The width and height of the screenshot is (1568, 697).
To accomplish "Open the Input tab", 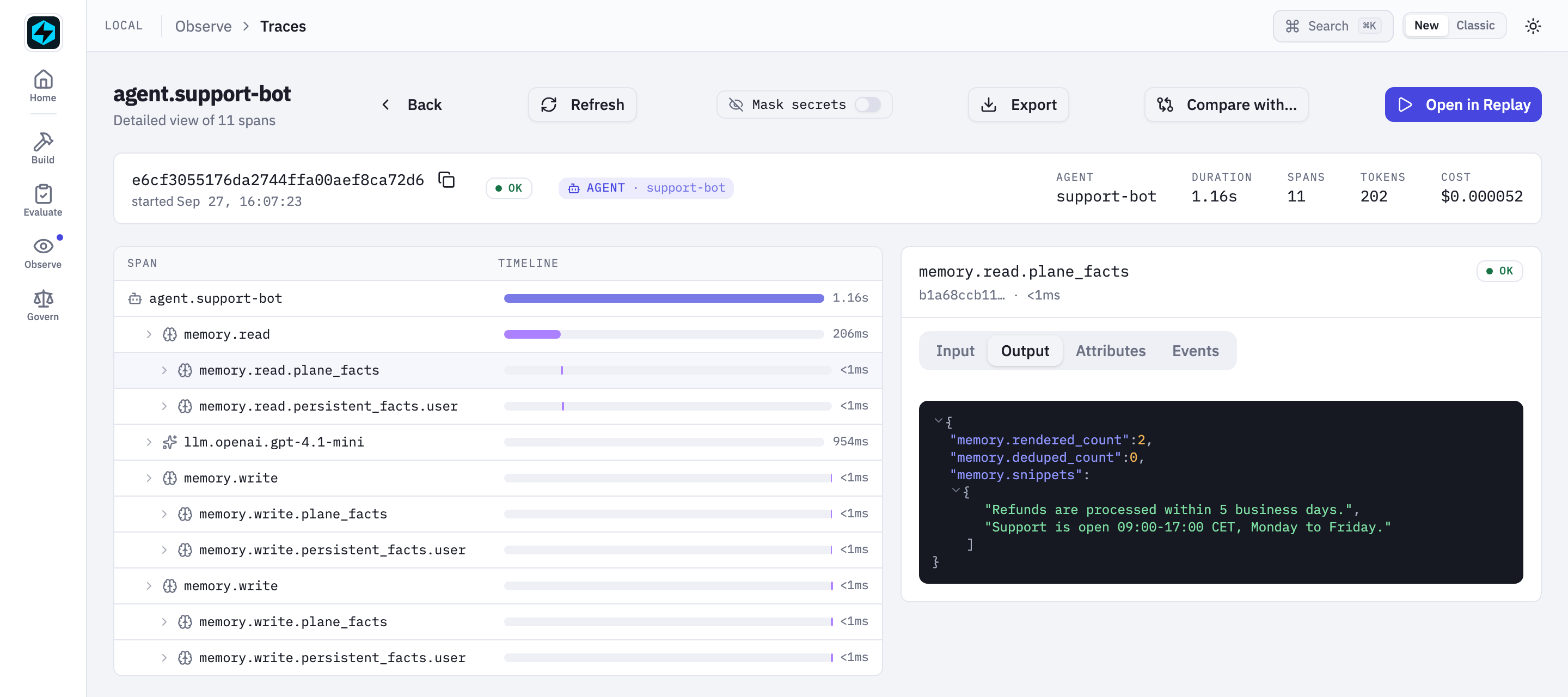I will click(954, 351).
